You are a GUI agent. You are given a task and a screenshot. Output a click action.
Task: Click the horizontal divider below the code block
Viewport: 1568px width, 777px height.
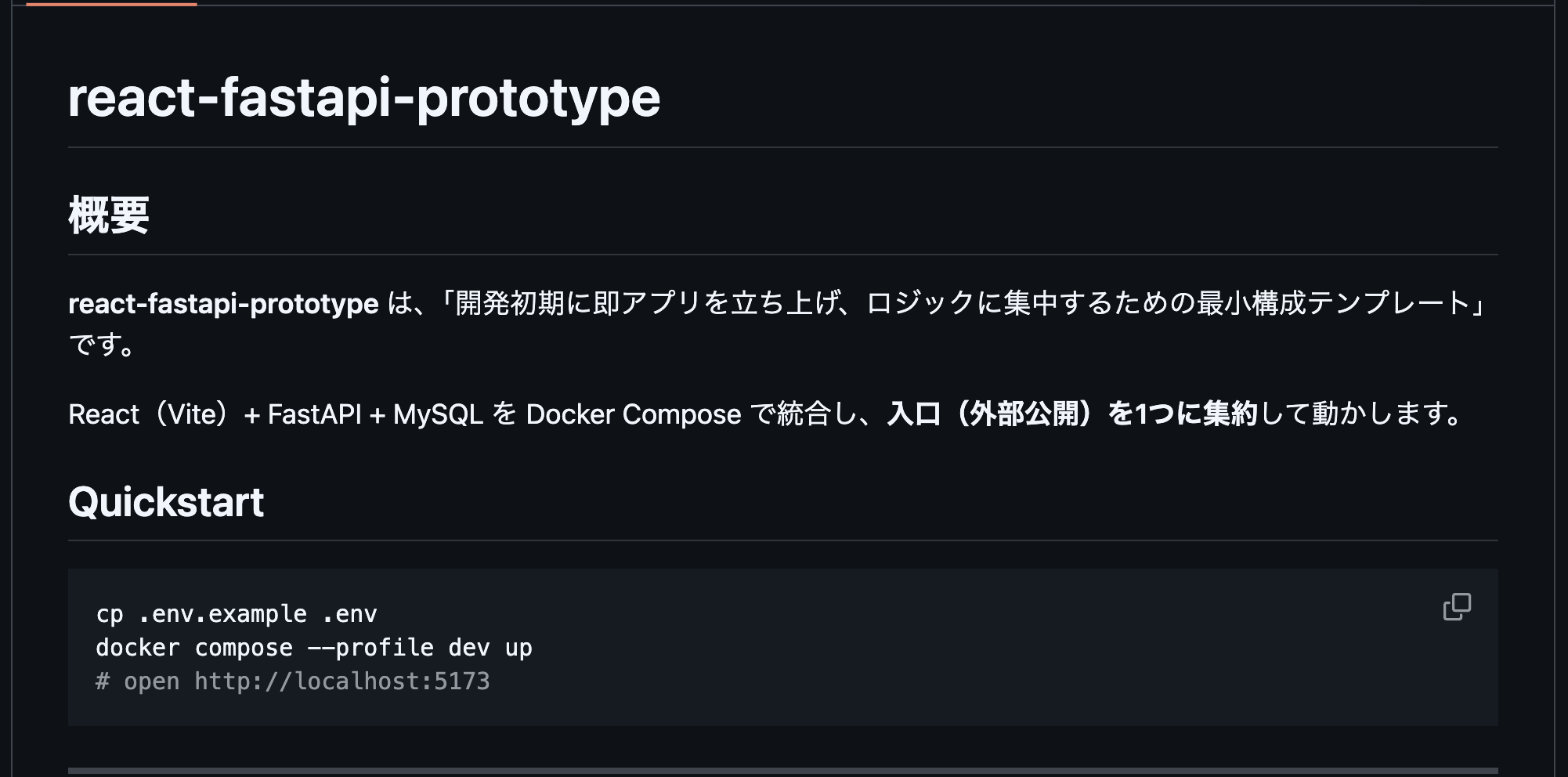783,771
